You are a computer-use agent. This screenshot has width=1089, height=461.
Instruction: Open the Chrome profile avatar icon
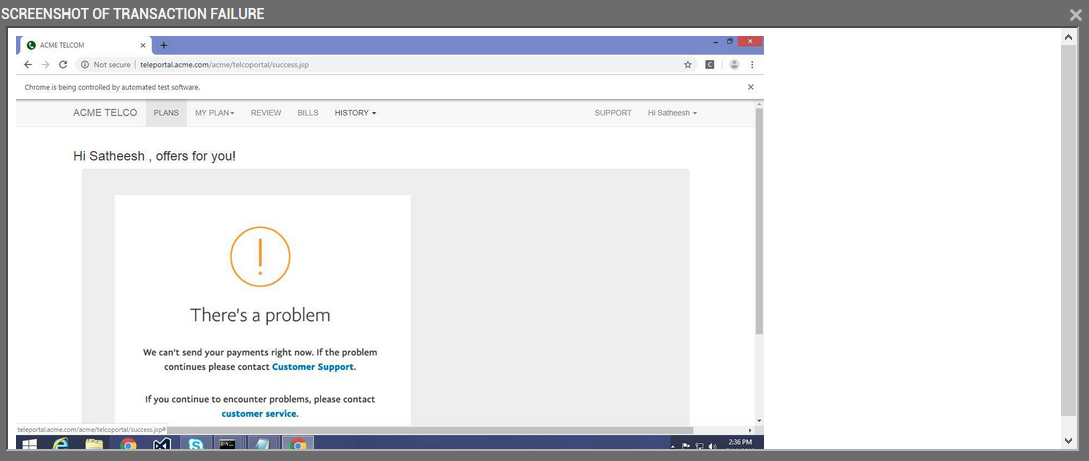point(734,65)
